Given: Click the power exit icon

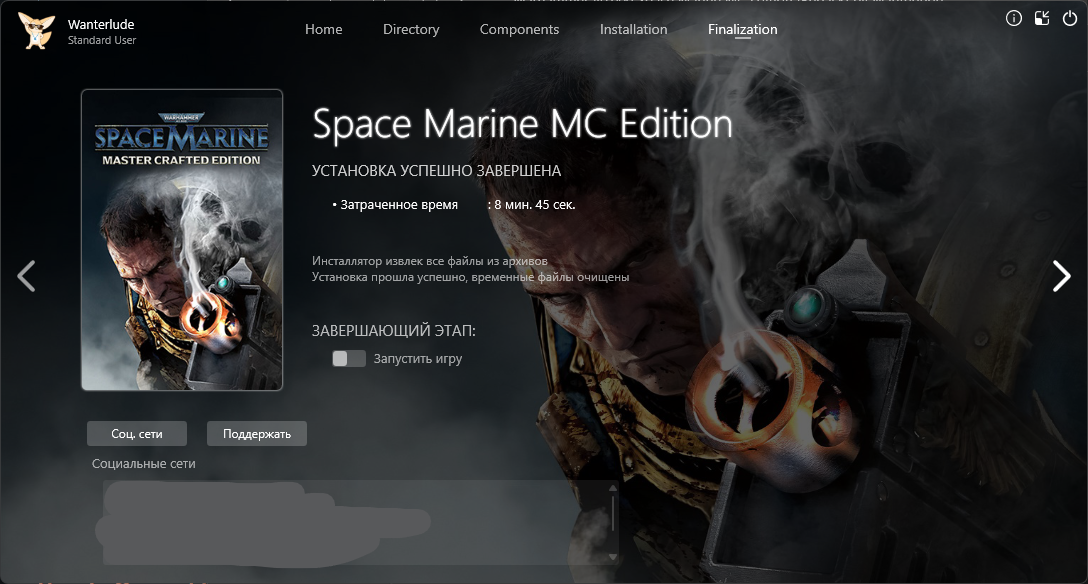Looking at the screenshot, I should (1070, 18).
